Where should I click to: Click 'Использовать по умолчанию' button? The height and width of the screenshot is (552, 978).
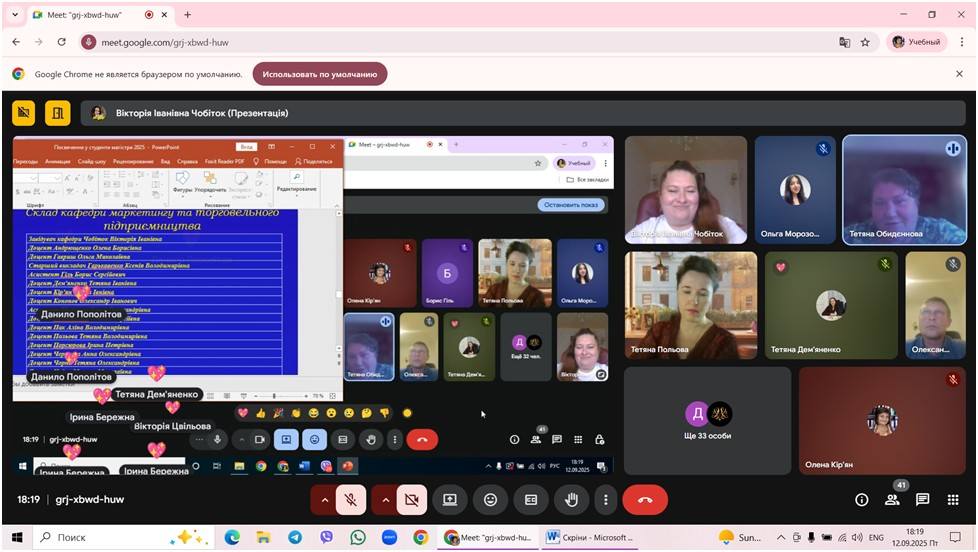point(320,74)
